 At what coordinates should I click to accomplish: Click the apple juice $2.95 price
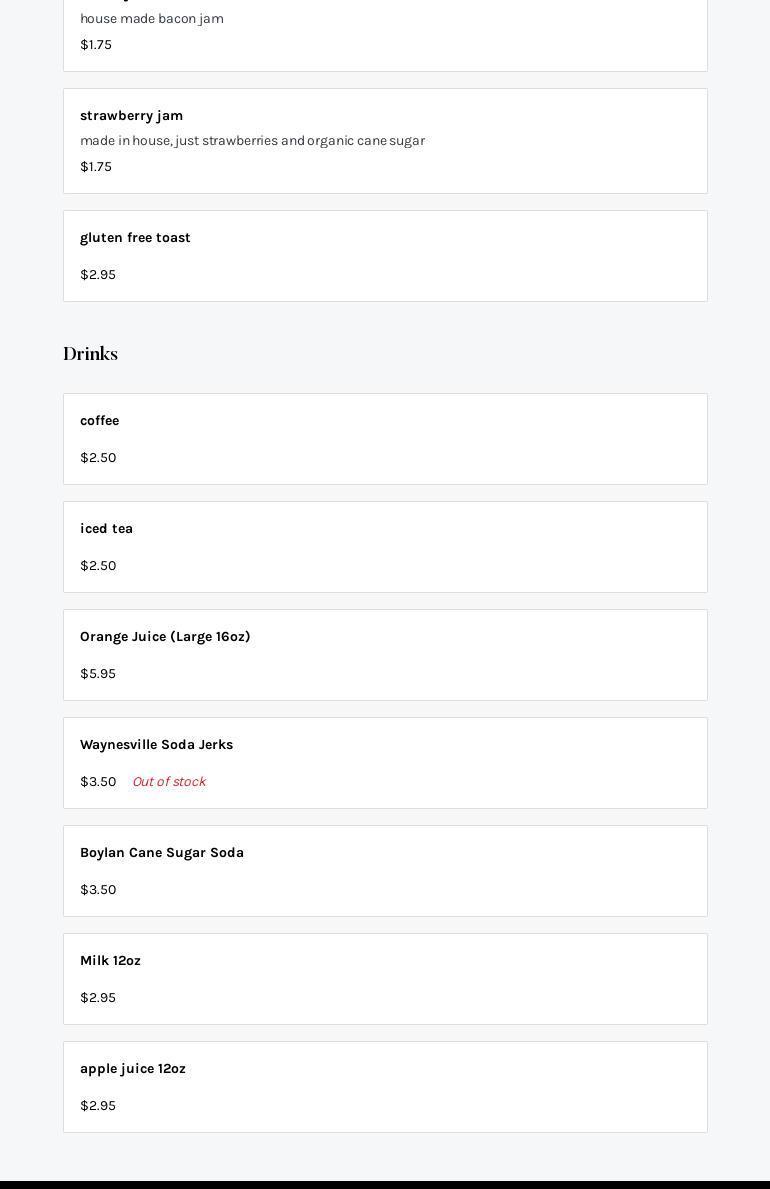[98, 1106]
